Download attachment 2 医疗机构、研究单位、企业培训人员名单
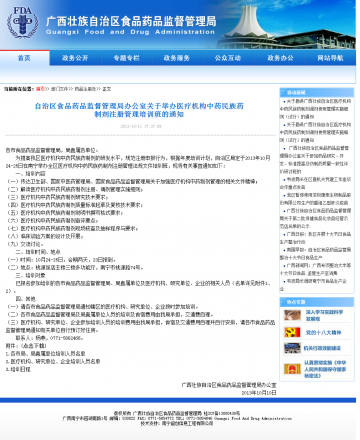The height and width of the screenshot is (440, 360). pyautogui.click(x=53, y=361)
